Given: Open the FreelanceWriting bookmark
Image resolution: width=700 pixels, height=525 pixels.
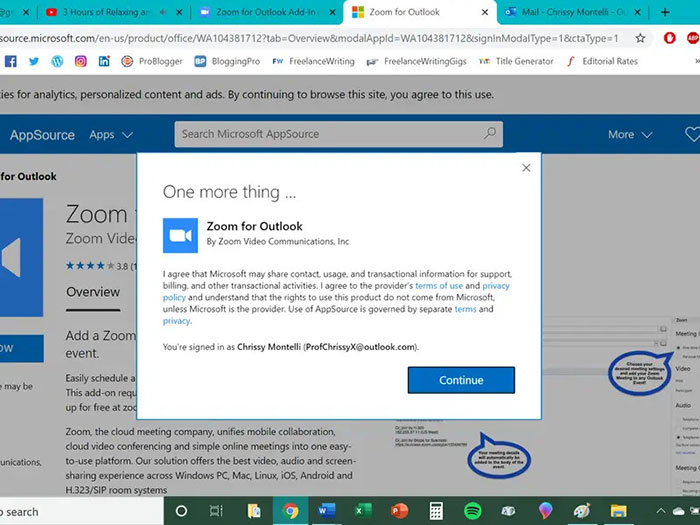Looking at the screenshot, I should click(x=313, y=61).
